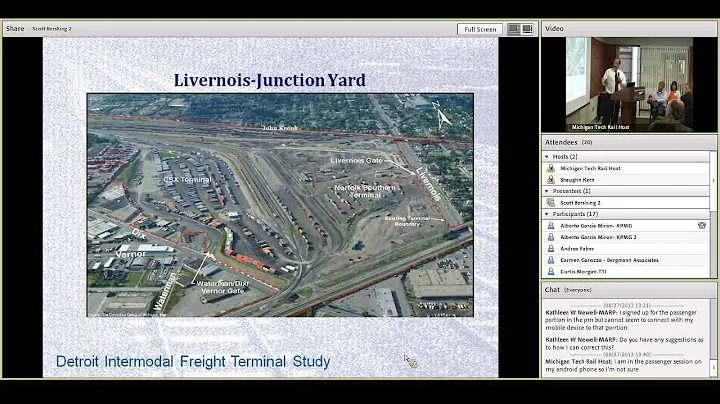Select attendee Michigan Tech Rail Host
Viewport: 720px width, 404px height.
coord(626,168)
